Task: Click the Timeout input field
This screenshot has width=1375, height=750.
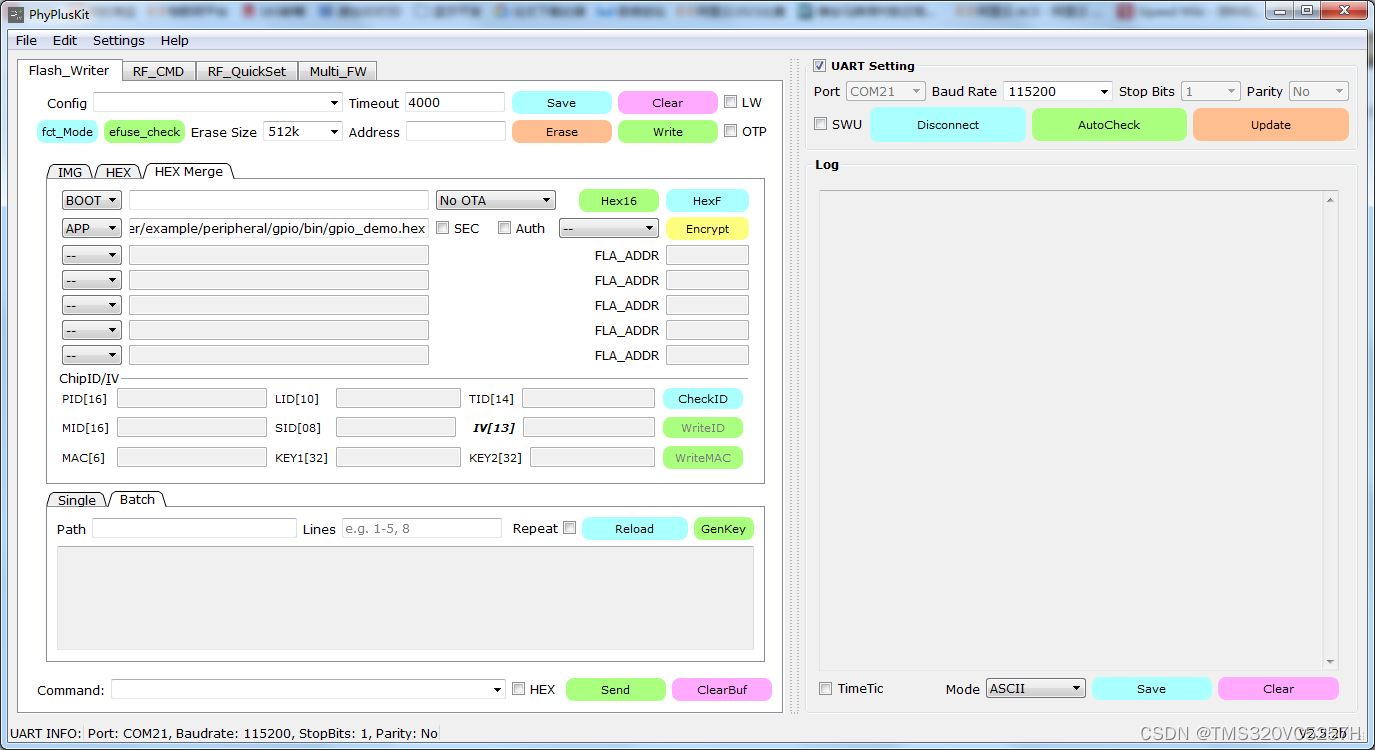Action: [x=455, y=102]
